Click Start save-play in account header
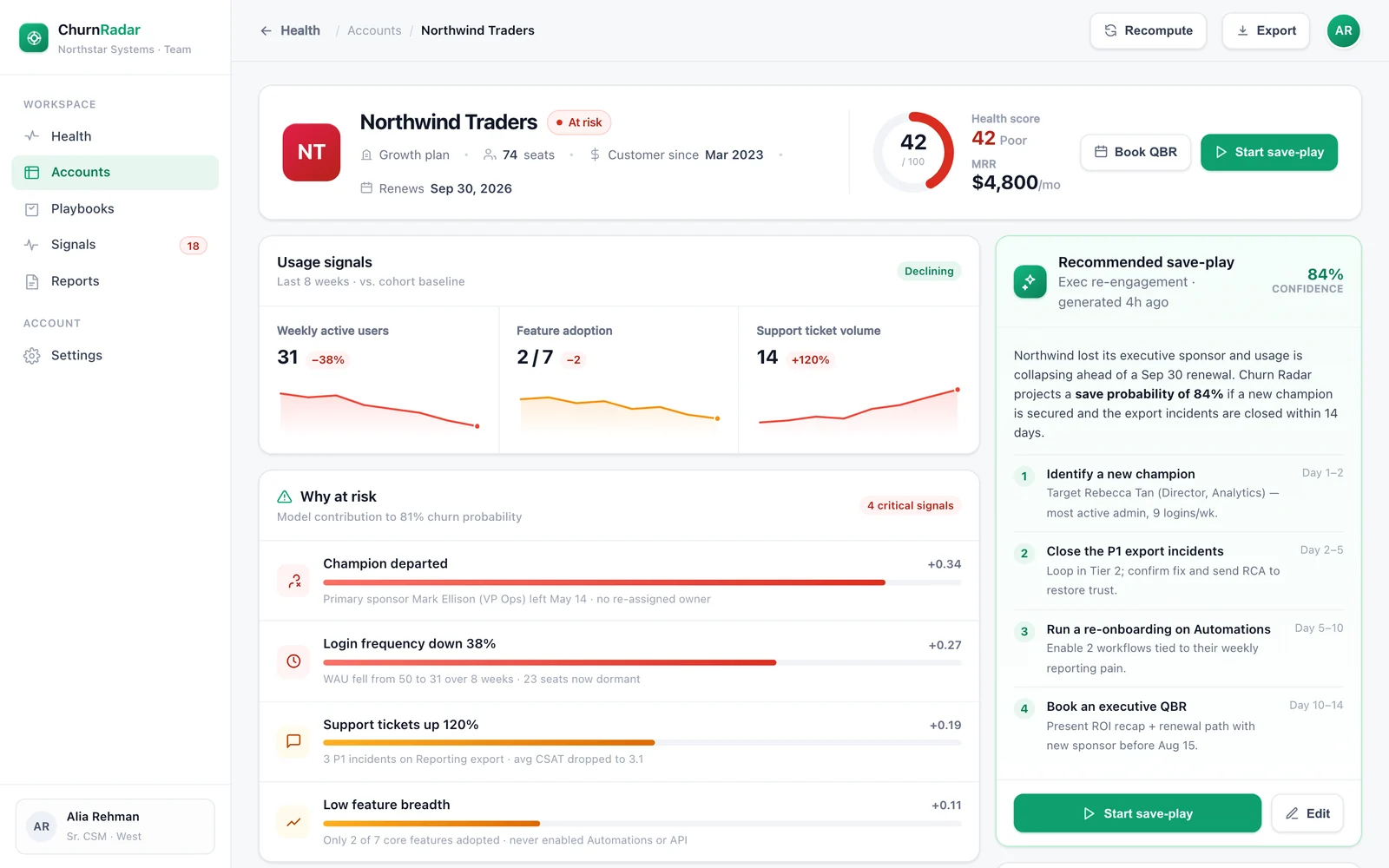The image size is (1389, 868). (x=1268, y=152)
